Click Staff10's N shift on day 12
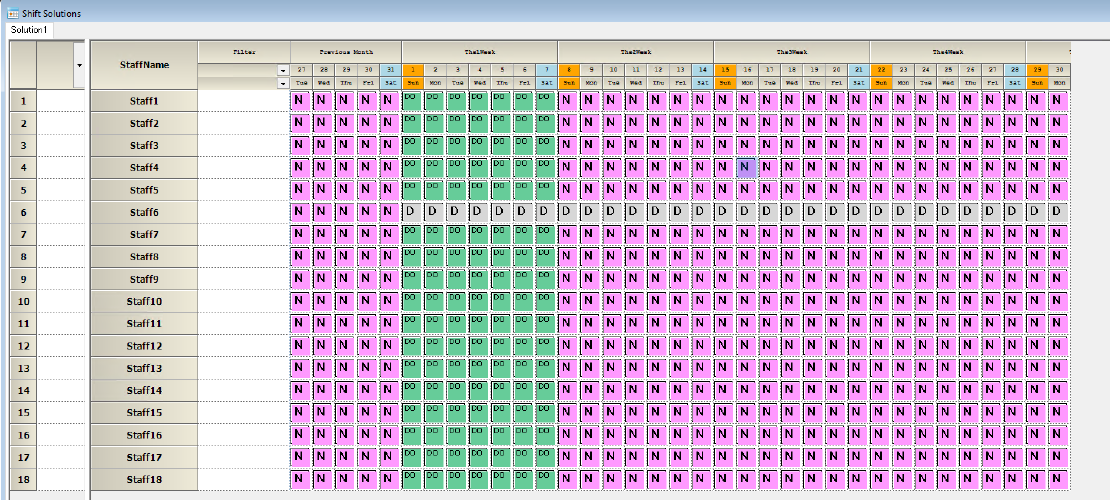The width and height of the screenshot is (1110, 500). tap(658, 302)
